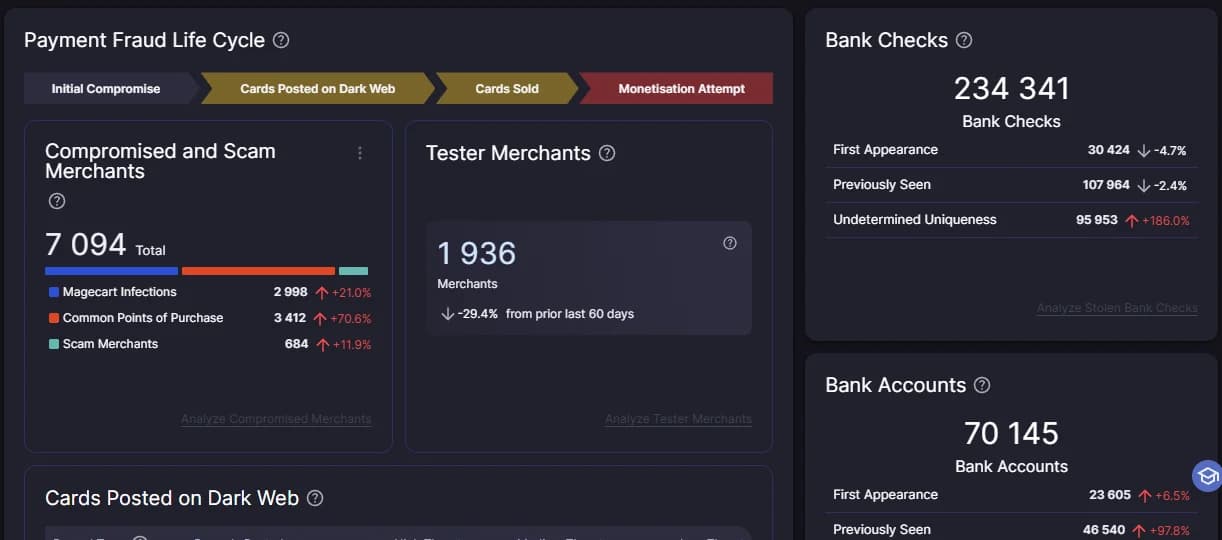
Task: Select the Cards Posted on Dark Web stage
Action: coord(318,88)
